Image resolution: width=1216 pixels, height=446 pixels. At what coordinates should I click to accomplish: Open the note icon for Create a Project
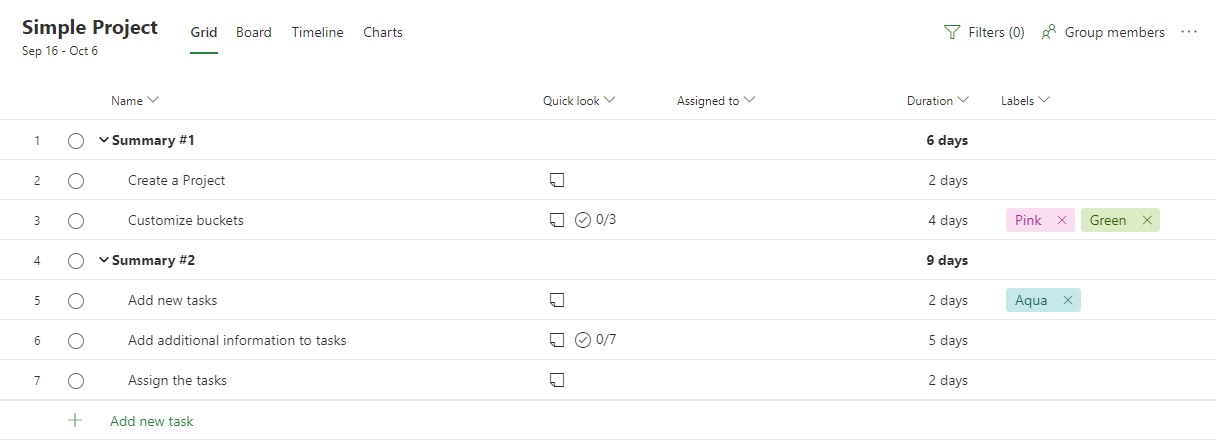pos(557,180)
